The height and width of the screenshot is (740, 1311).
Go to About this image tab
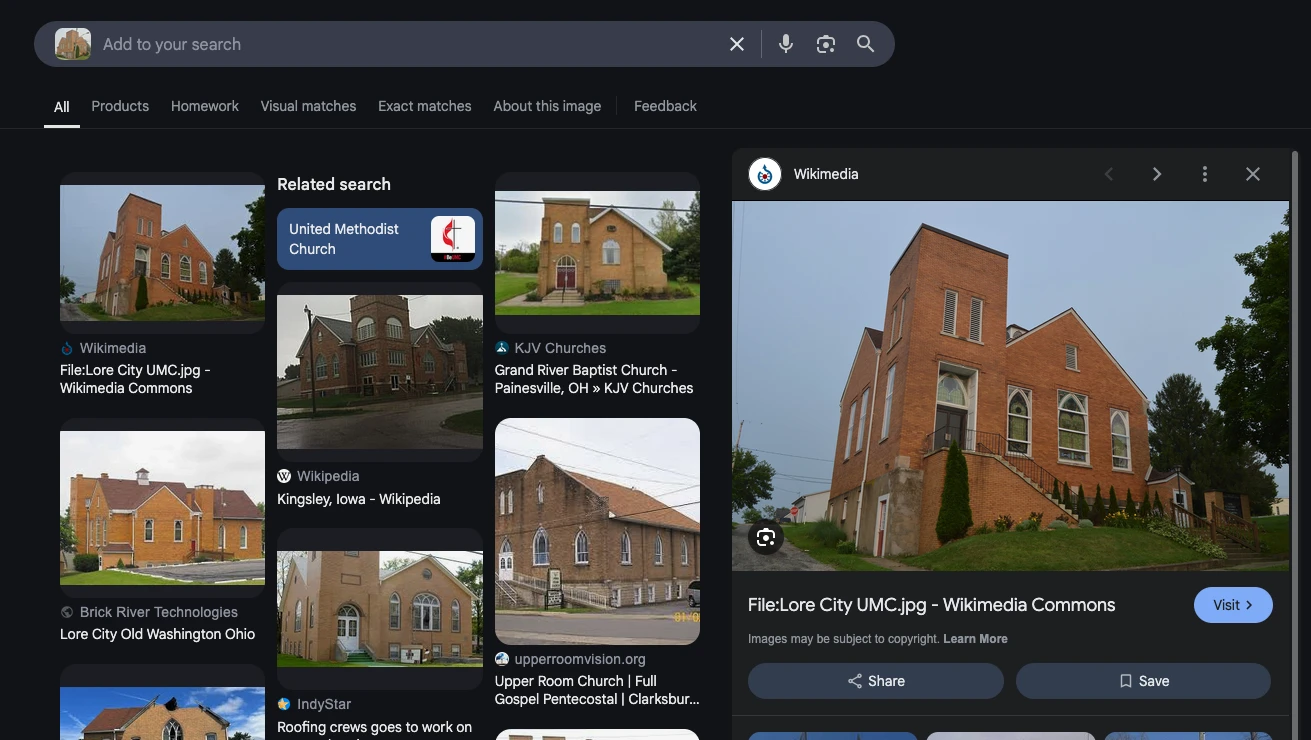point(547,106)
